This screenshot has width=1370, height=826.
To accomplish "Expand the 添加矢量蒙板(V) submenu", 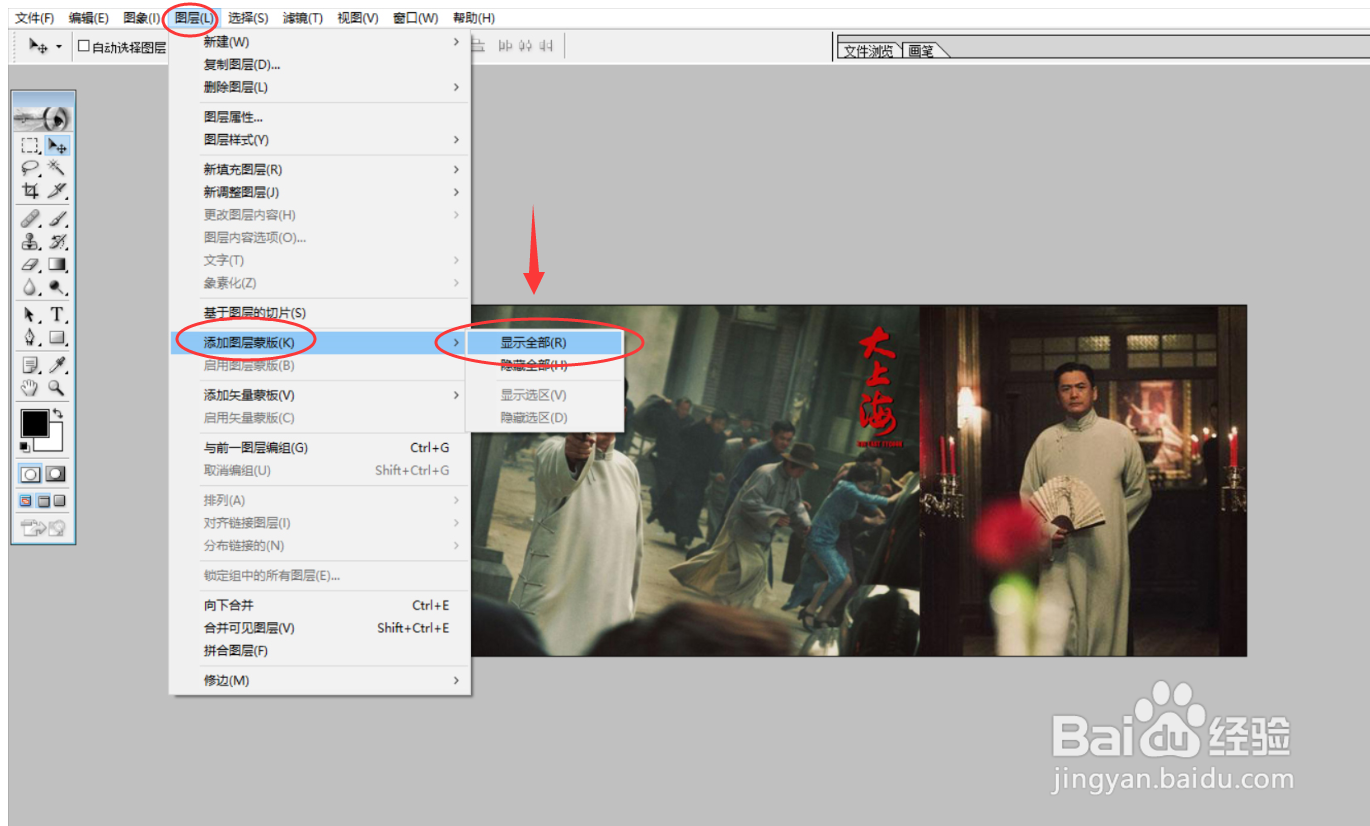I will coord(456,395).
